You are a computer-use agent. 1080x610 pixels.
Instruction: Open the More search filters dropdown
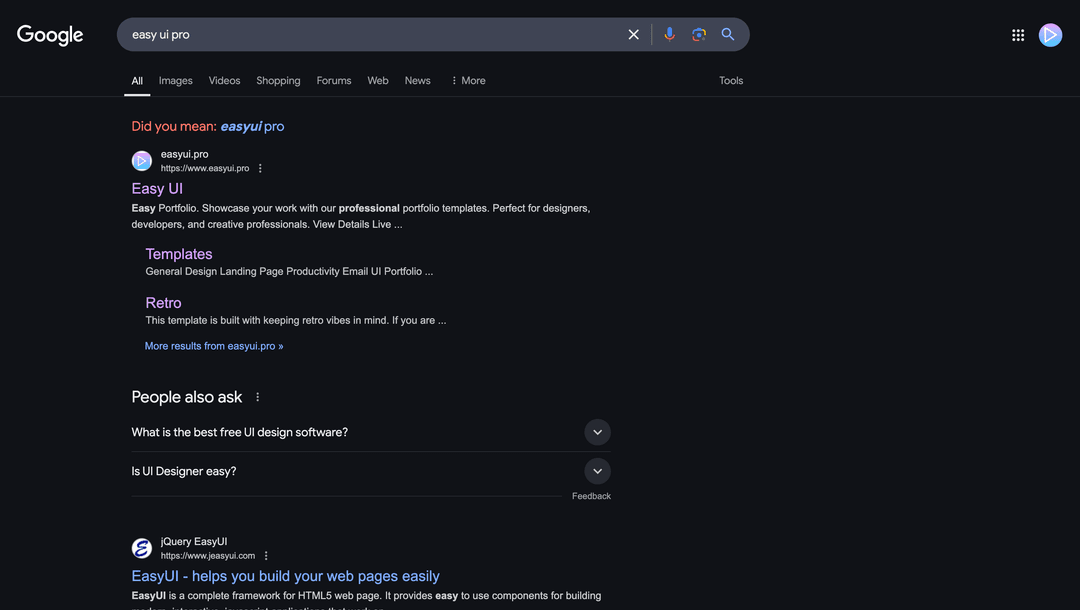point(467,81)
